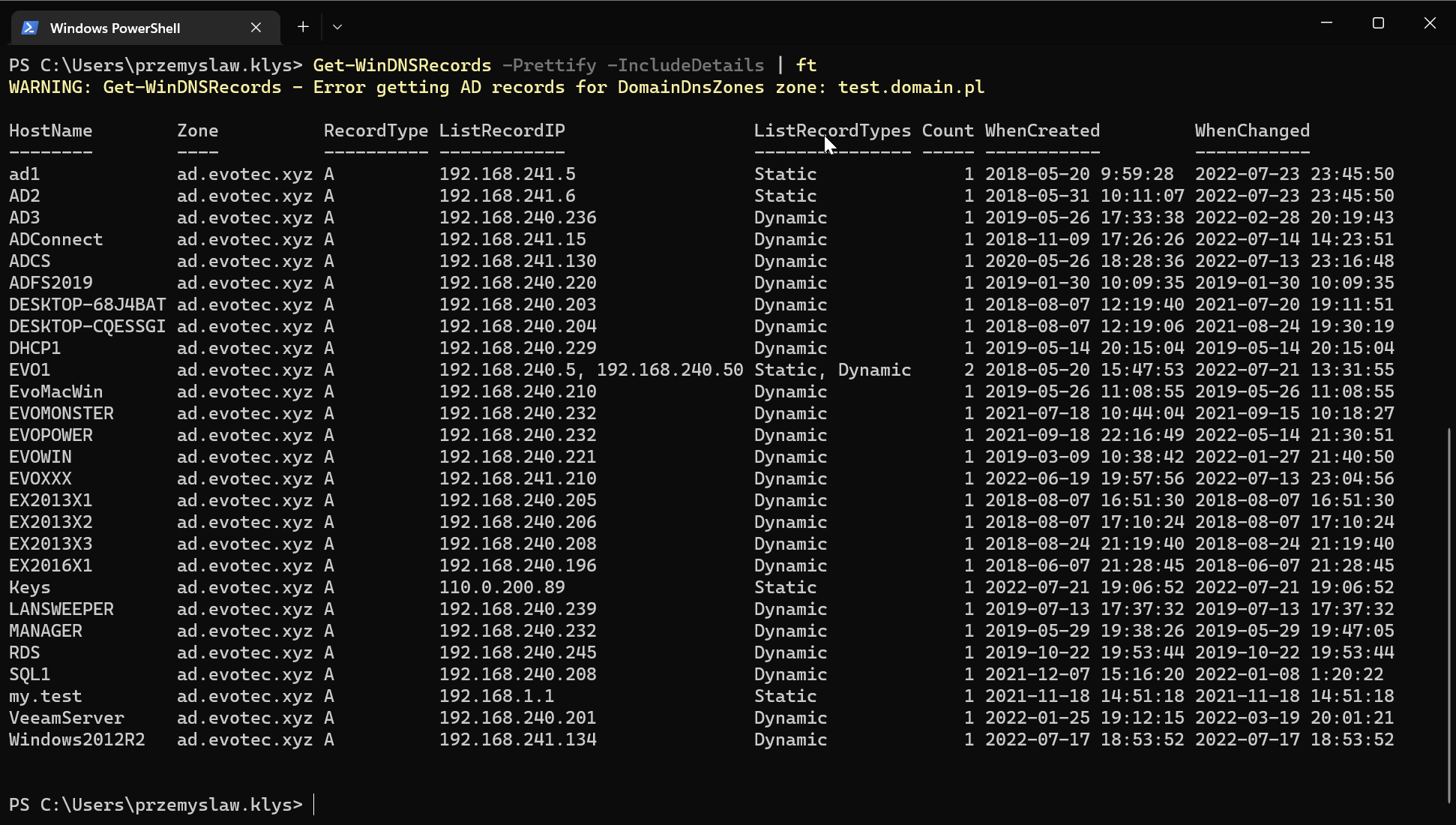Select the VeeamServer hostname text
Viewport: 1456px width, 825px height.
click(x=66, y=718)
